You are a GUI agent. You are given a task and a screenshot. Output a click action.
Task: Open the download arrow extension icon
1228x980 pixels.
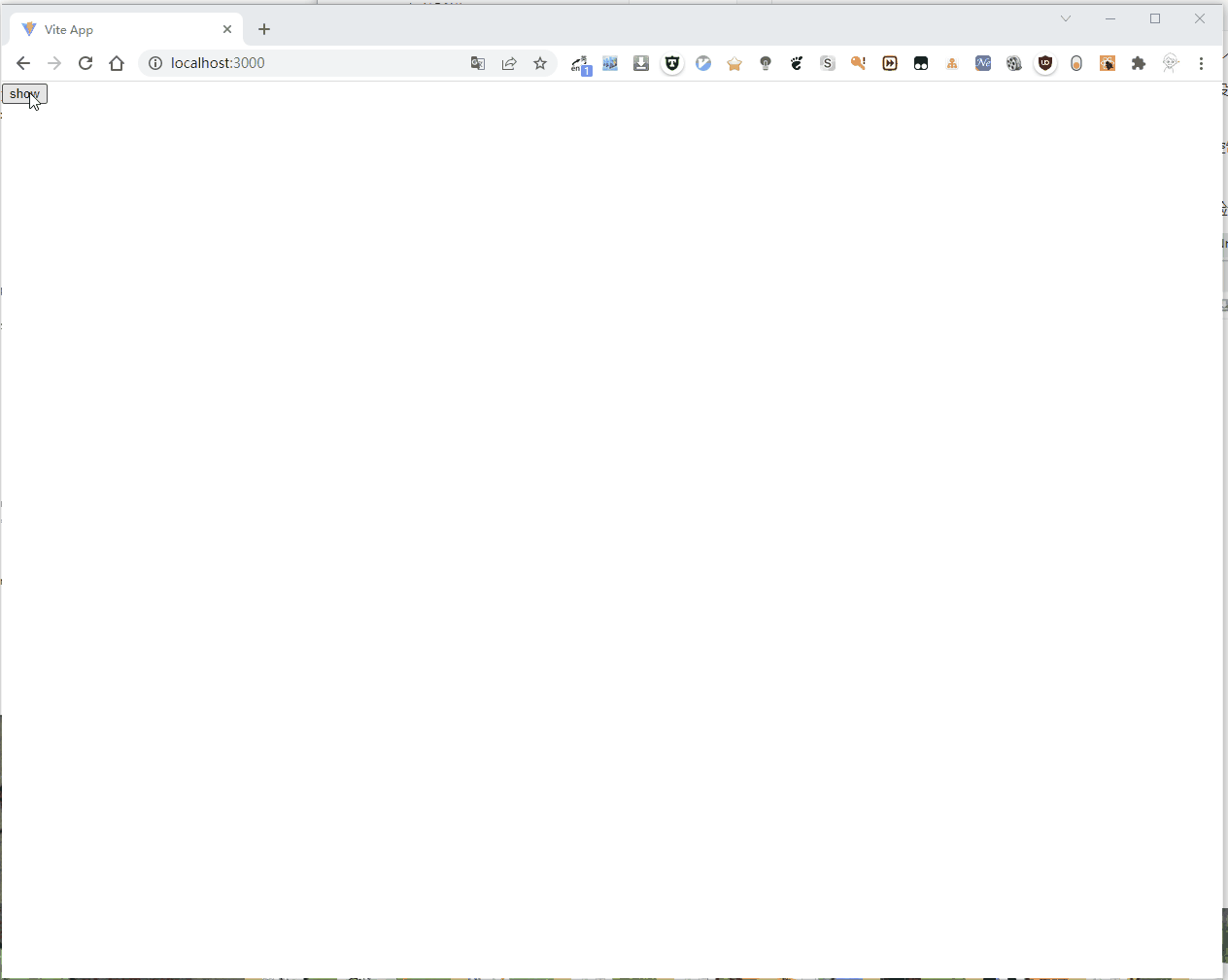pos(641,63)
